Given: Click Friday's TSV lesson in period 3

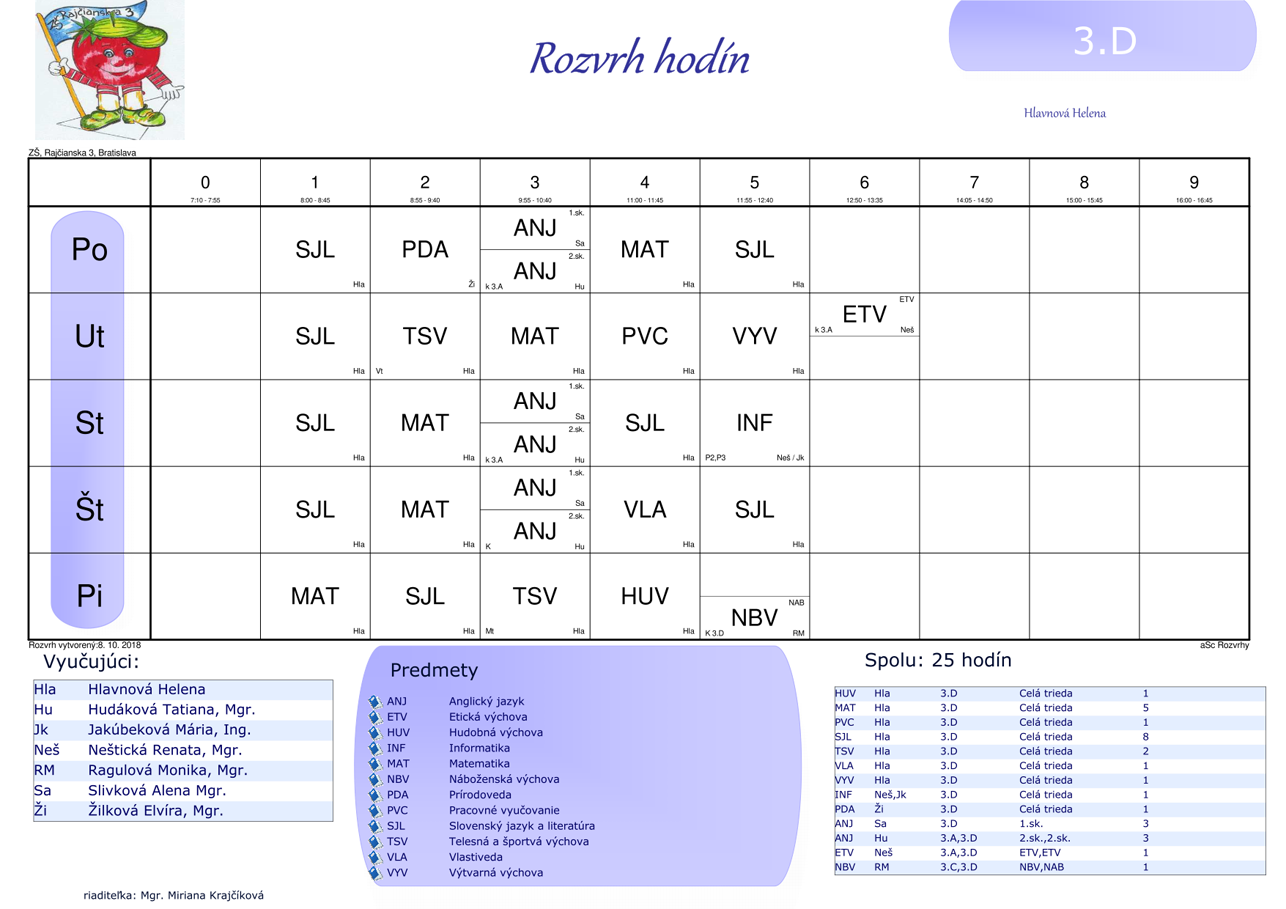Looking at the screenshot, I should [535, 597].
